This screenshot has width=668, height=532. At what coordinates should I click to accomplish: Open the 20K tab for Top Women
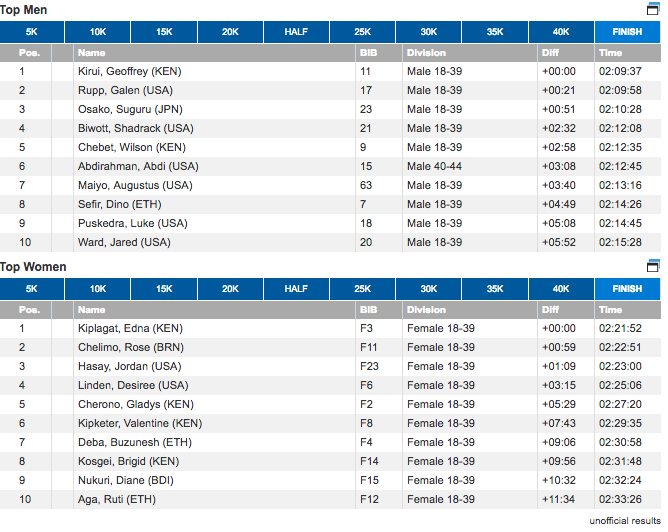tap(230, 289)
